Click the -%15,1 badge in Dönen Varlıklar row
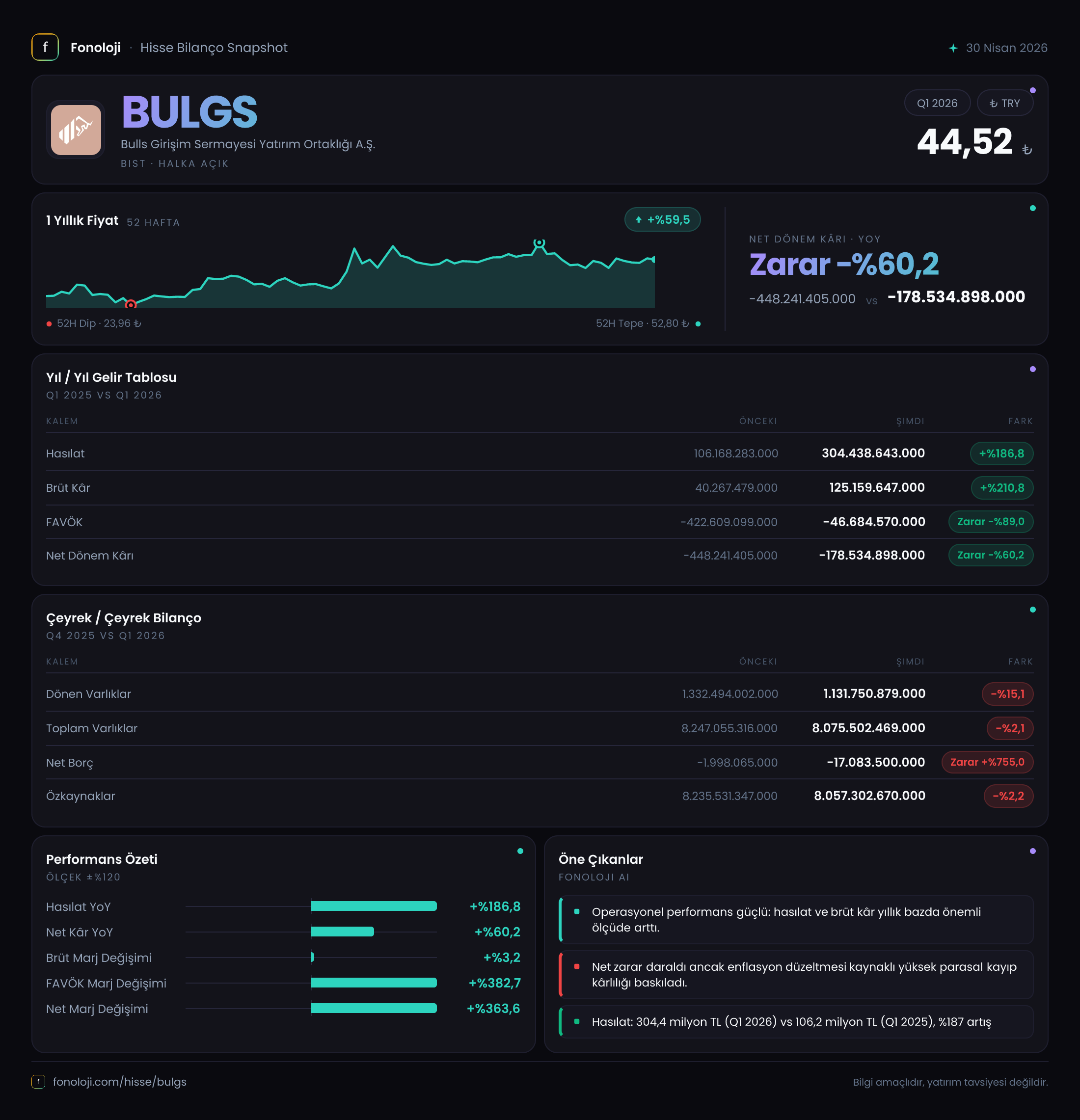The height and width of the screenshot is (1120, 1080). (1007, 694)
